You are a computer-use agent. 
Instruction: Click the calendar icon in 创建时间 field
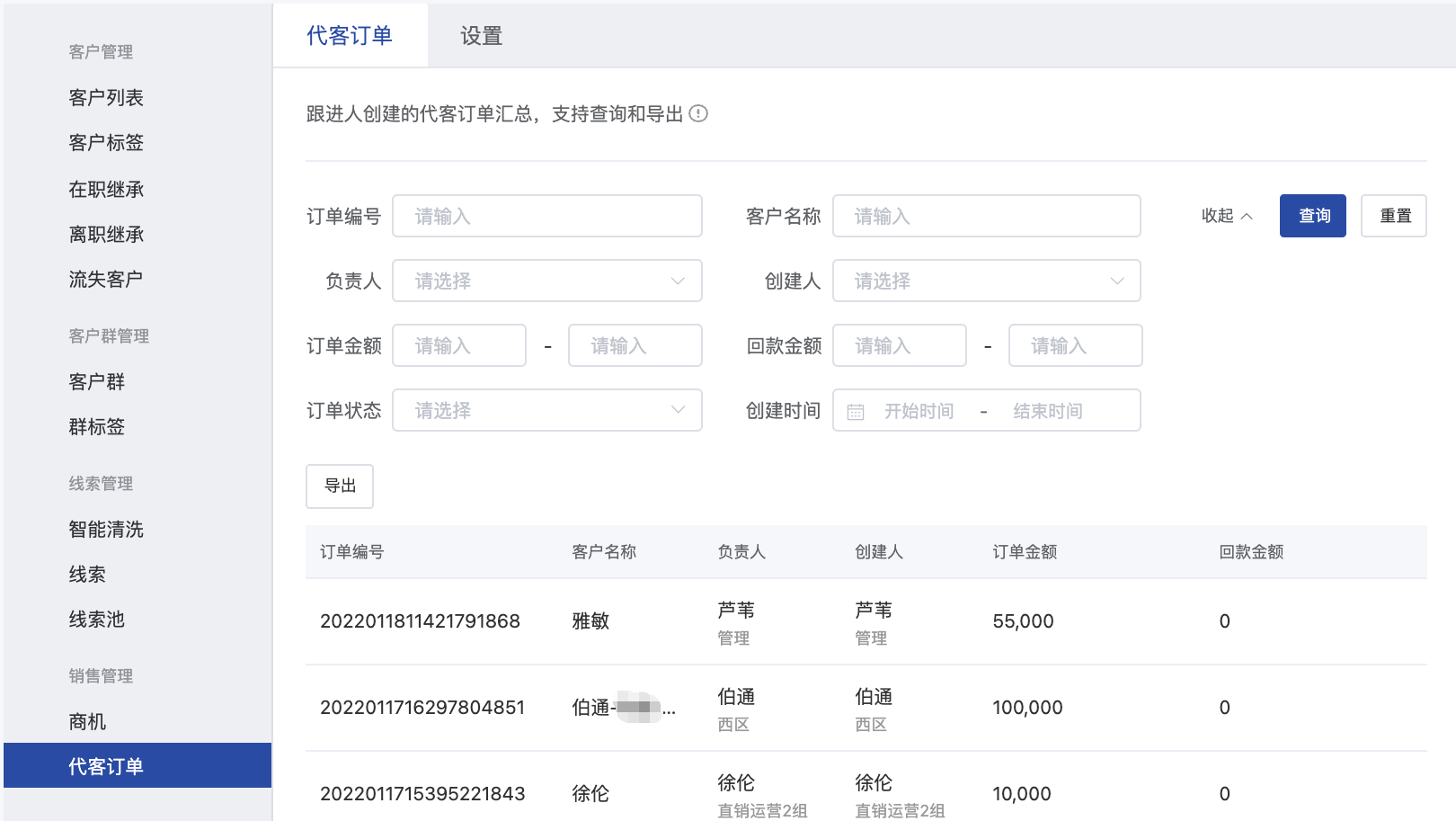coord(856,412)
